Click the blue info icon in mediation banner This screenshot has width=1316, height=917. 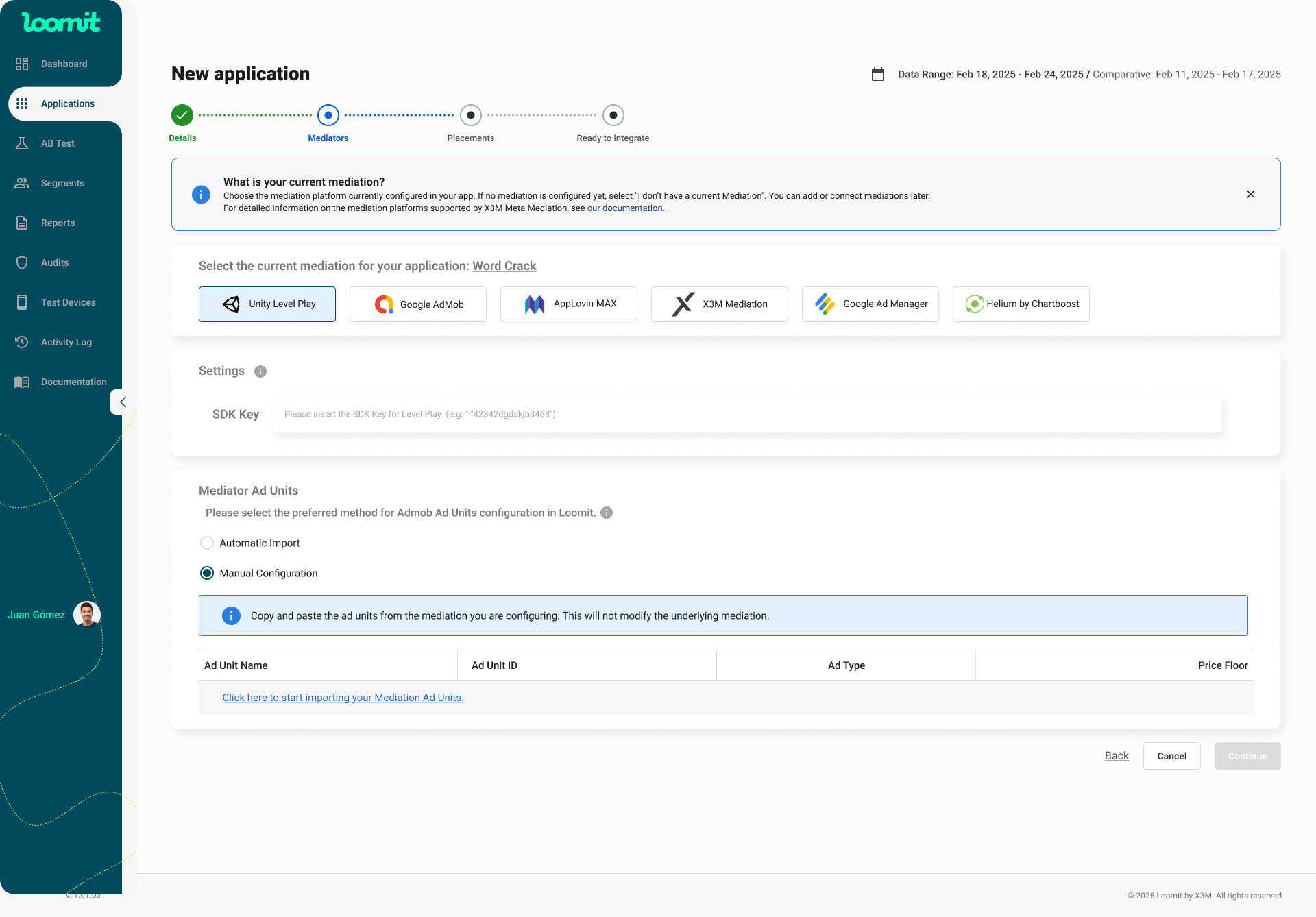coord(201,195)
